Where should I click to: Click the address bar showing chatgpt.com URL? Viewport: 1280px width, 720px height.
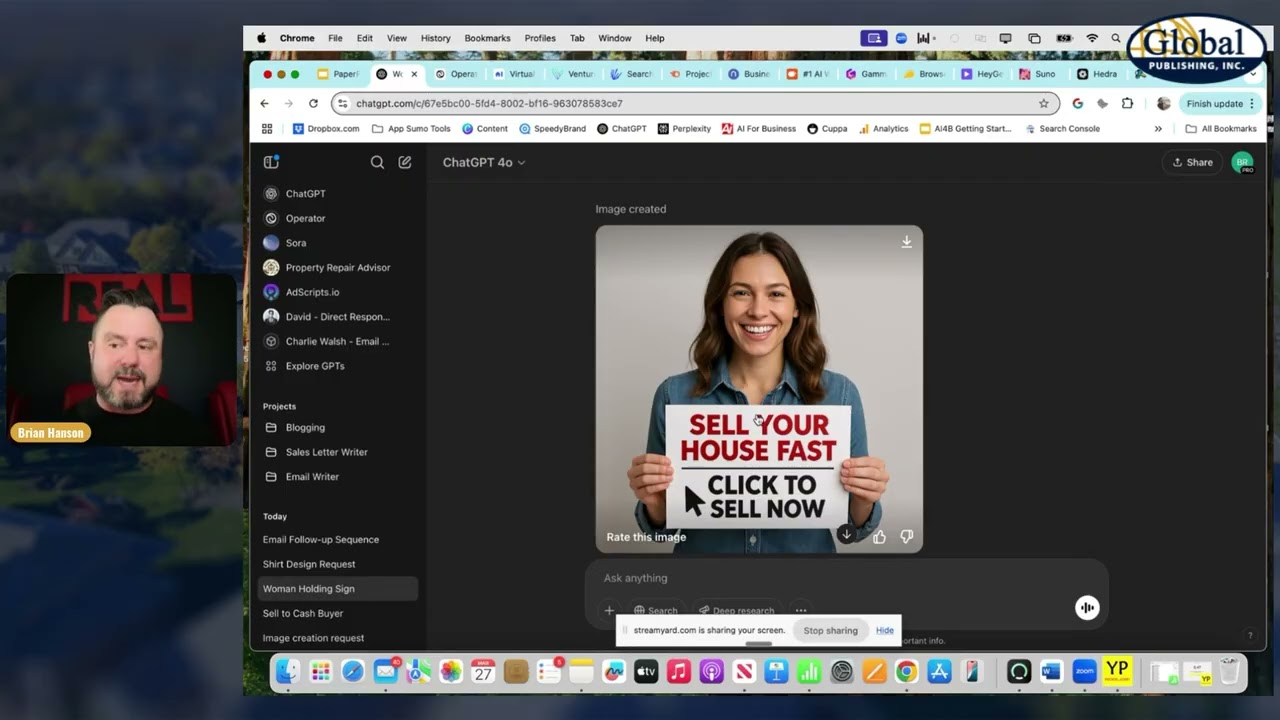pos(694,103)
